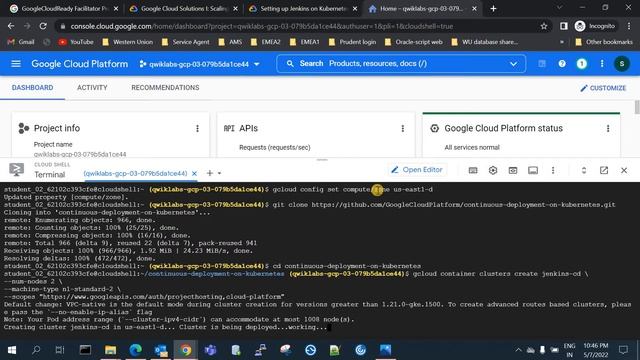Viewport: 640px width, 360px height.
Task: Open the Windows notification center
Action: (623, 350)
